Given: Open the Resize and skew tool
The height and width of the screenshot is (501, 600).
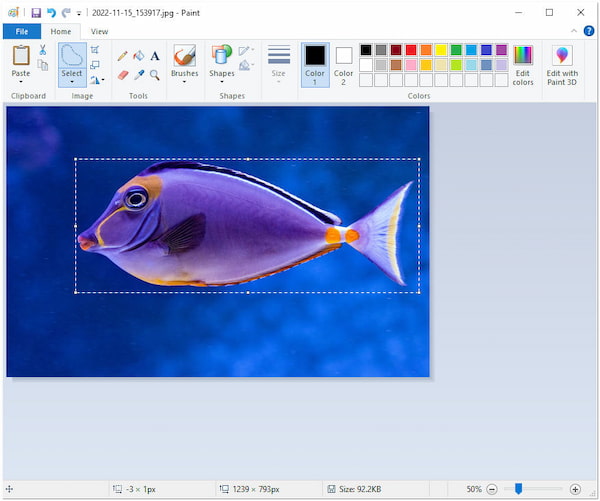Looking at the screenshot, I should 95,65.
